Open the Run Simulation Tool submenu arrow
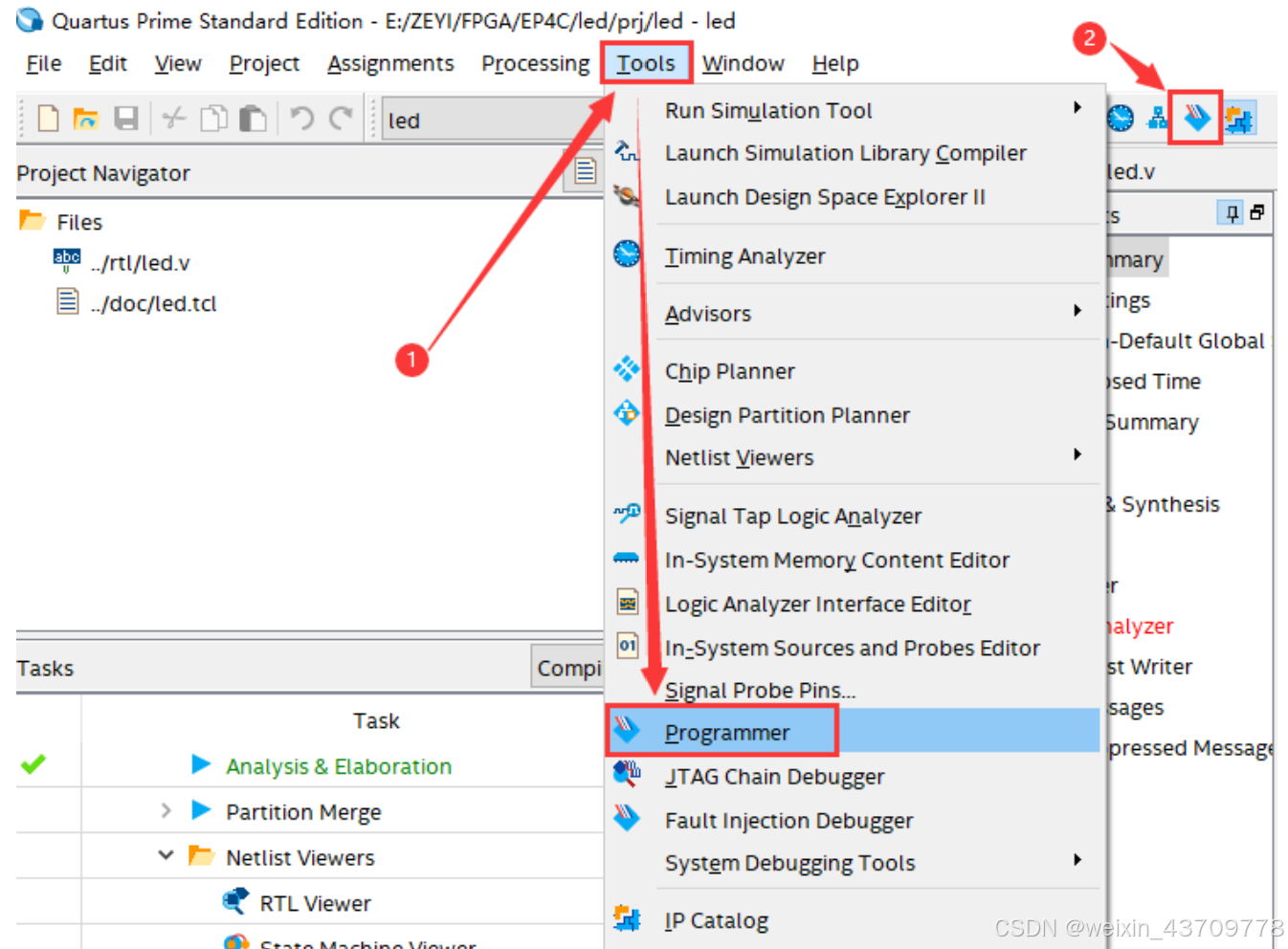This screenshot has height=949, width=1288. coord(1077,107)
